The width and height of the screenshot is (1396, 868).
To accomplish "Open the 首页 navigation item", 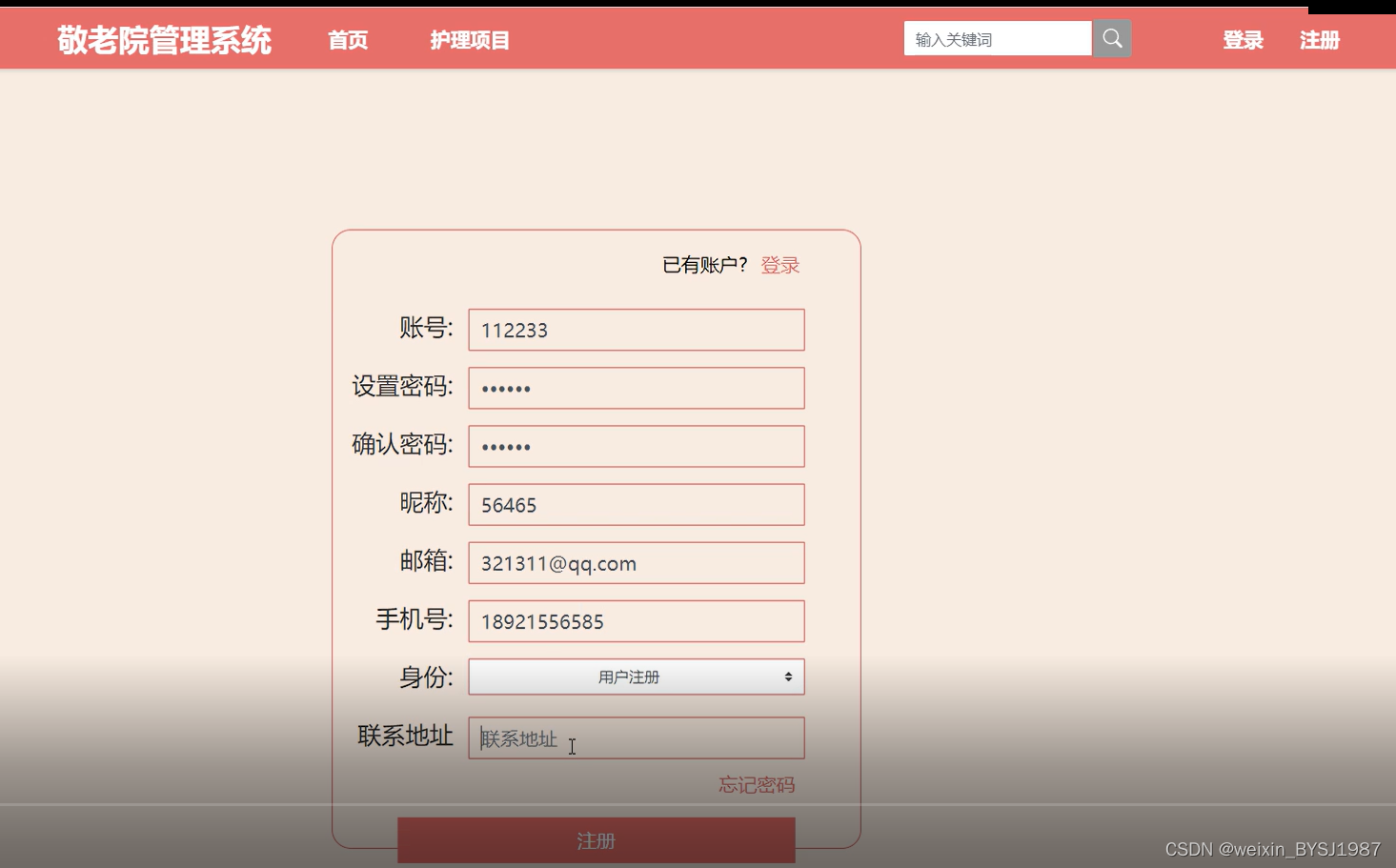I will (x=348, y=40).
